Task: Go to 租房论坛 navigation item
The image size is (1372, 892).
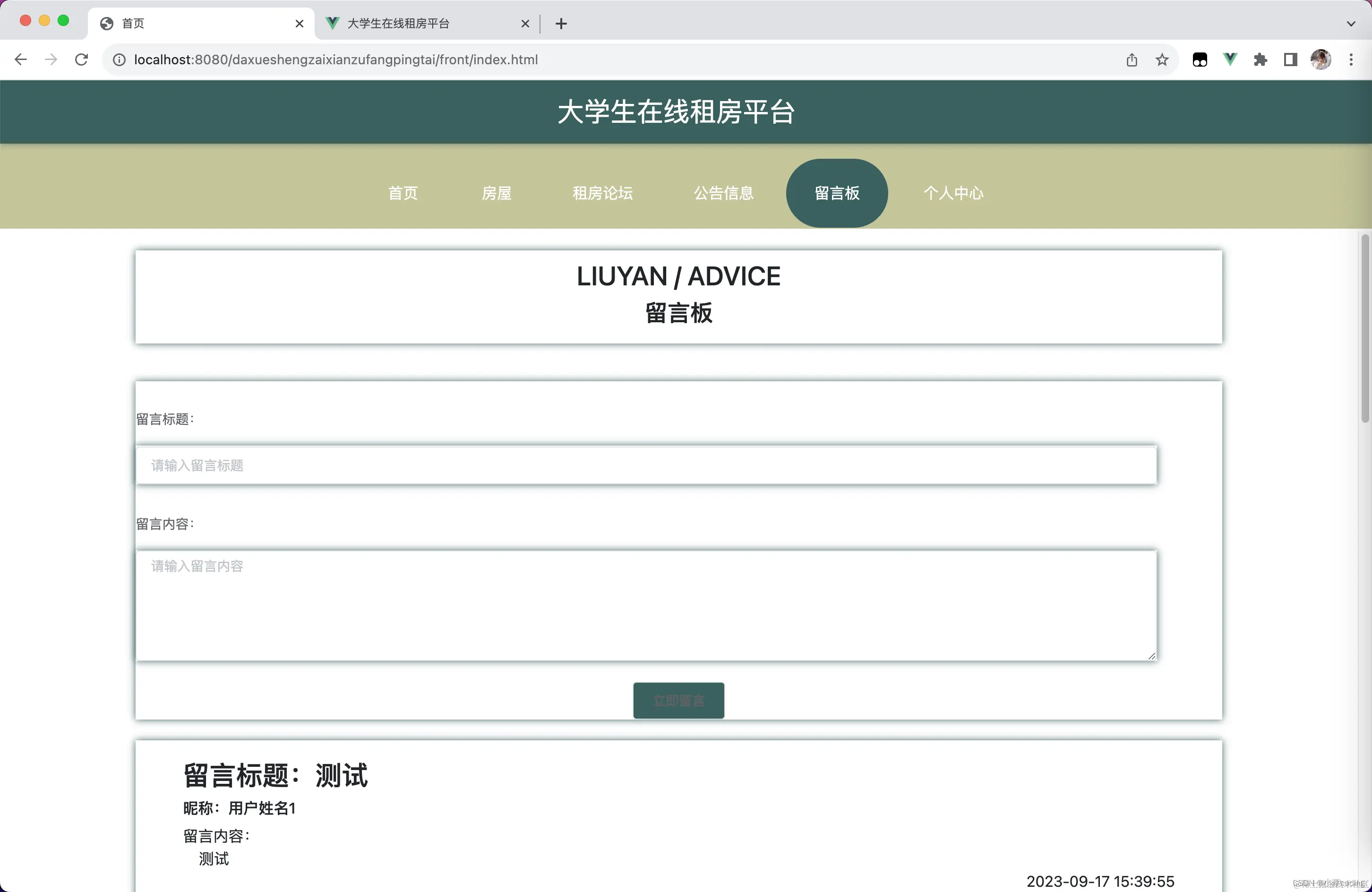Action: click(x=602, y=193)
